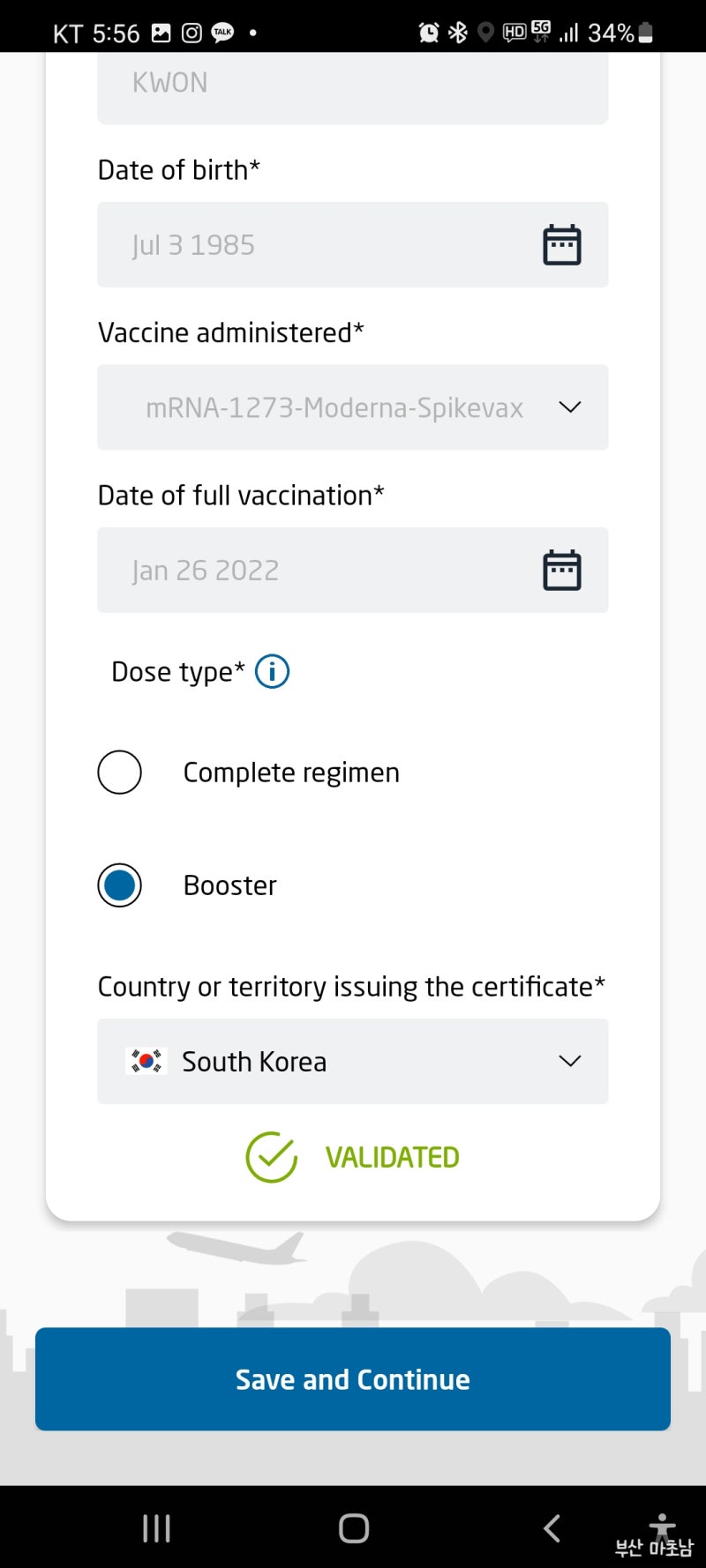Select the Booster radio button
Screen dimensions: 706x1568
[119, 885]
